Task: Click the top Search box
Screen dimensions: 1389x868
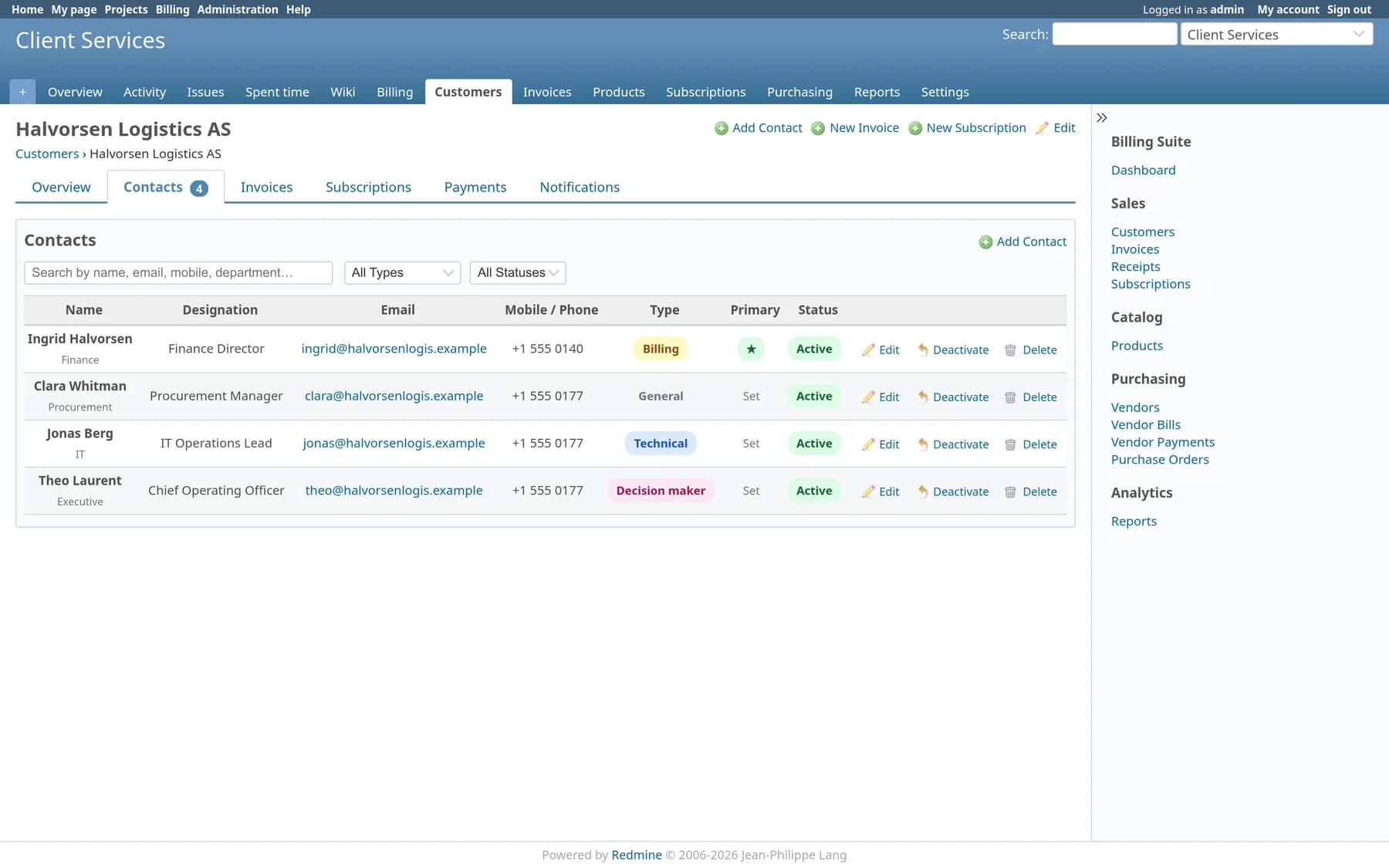Action: point(1114,34)
